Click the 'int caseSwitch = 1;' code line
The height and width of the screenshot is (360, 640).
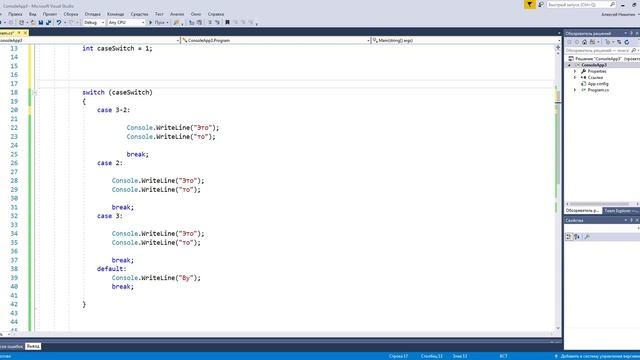click(x=117, y=48)
